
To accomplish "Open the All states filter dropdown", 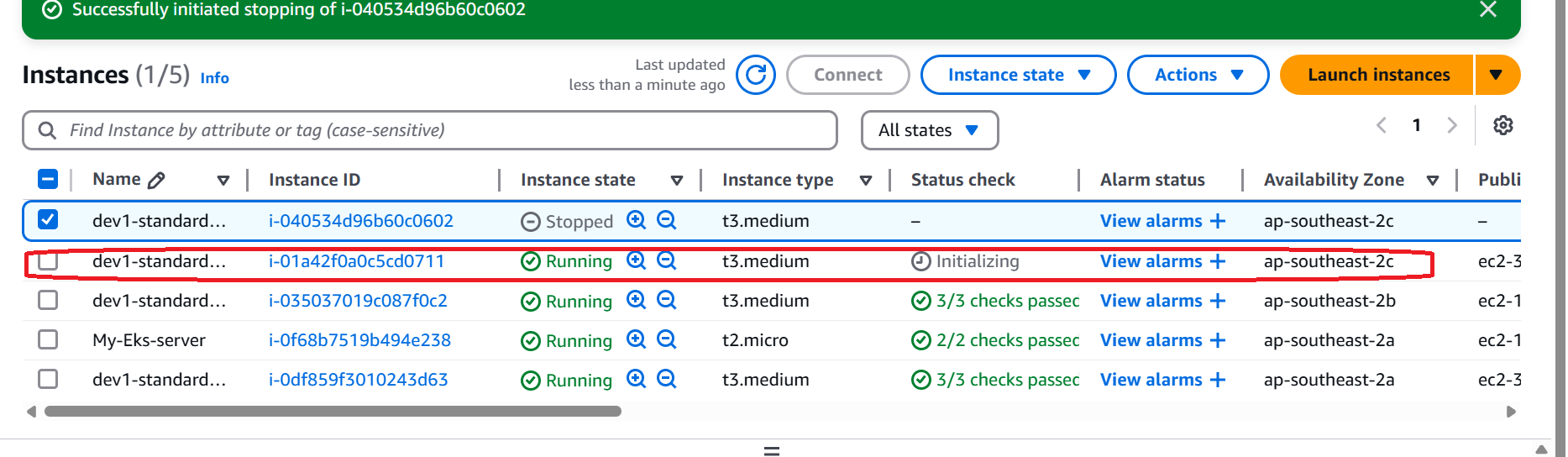I will click(930, 130).
